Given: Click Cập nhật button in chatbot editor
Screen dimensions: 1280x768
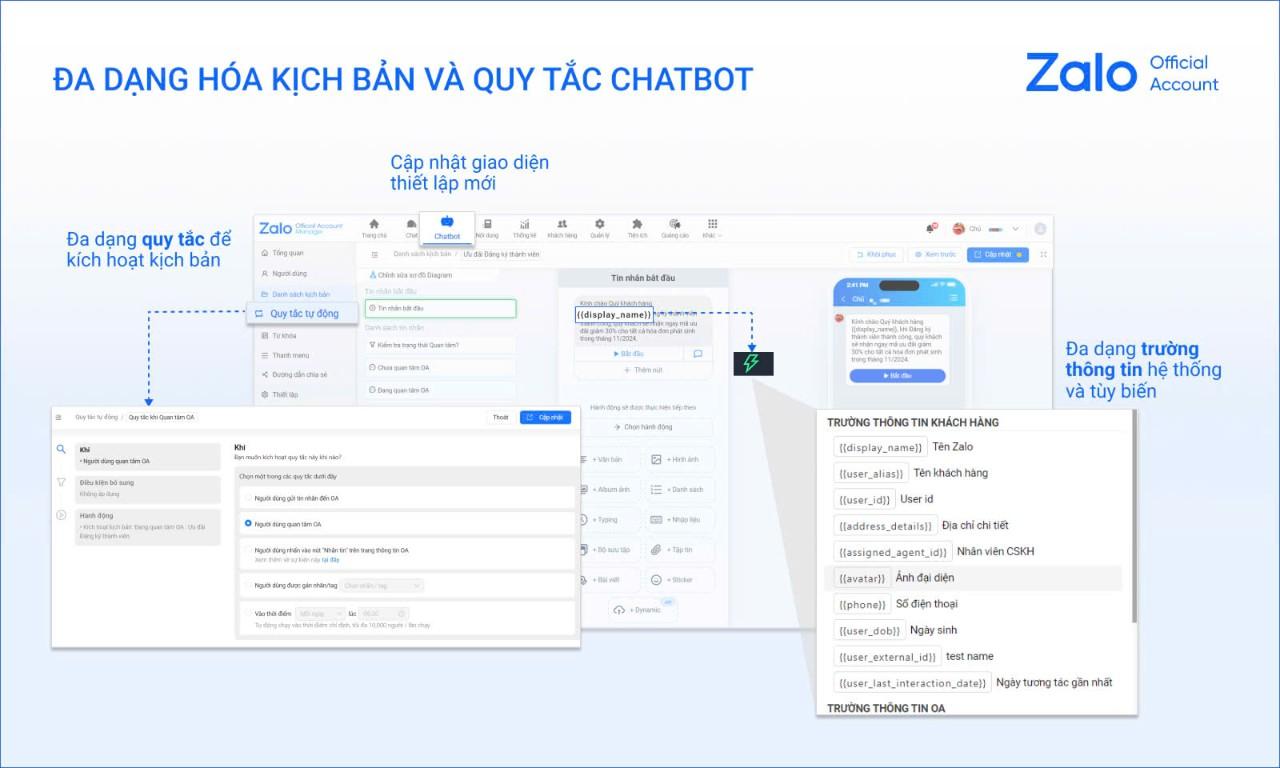Looking at the screenshot, I should [998, 255].
